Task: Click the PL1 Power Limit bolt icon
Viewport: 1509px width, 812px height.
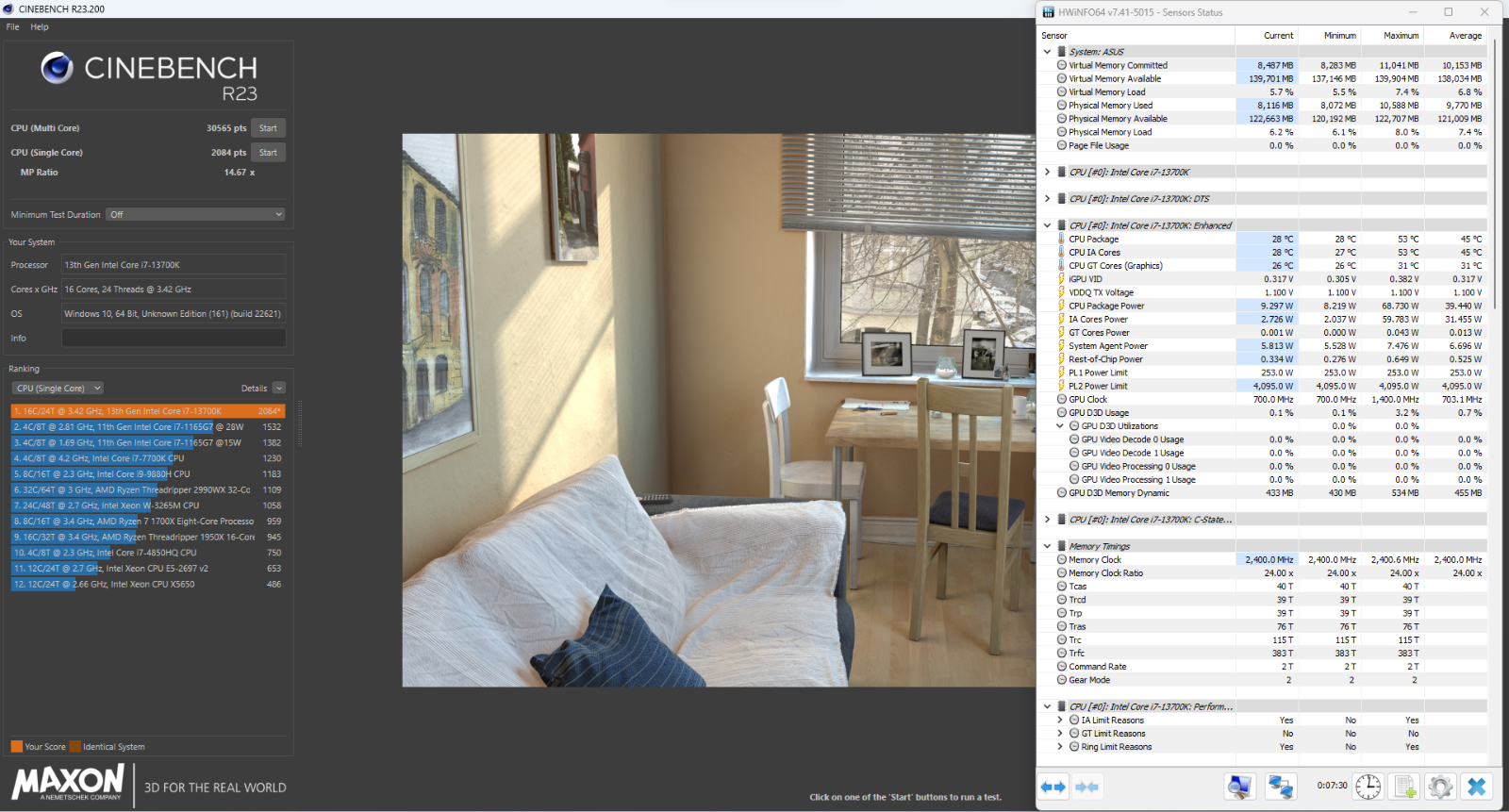Action: coord(1061,373)
